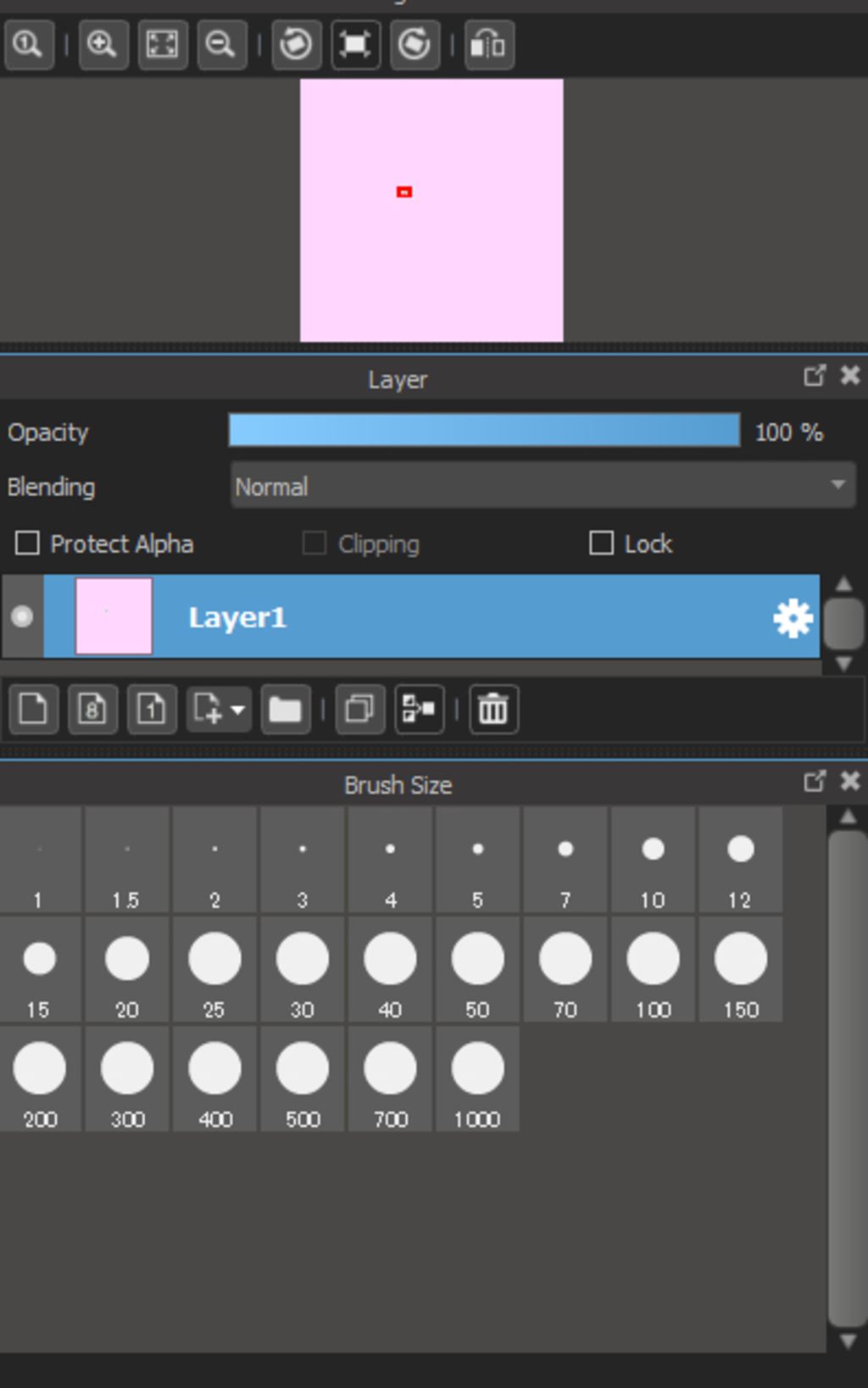This screenshot has height=1388, width=868.
Task: Click the layer list scrollbar thumb
Action: click(x=843, y=623)
